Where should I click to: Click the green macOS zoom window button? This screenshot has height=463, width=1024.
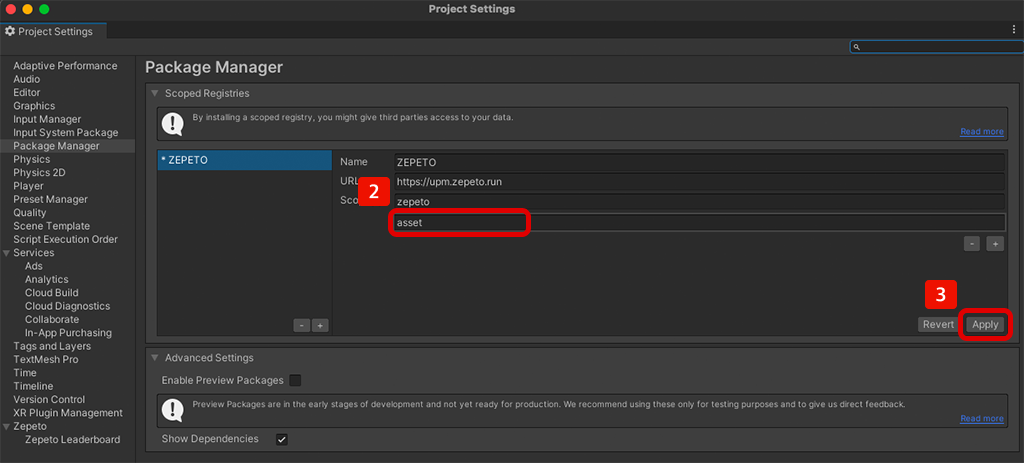coord(44,9)
